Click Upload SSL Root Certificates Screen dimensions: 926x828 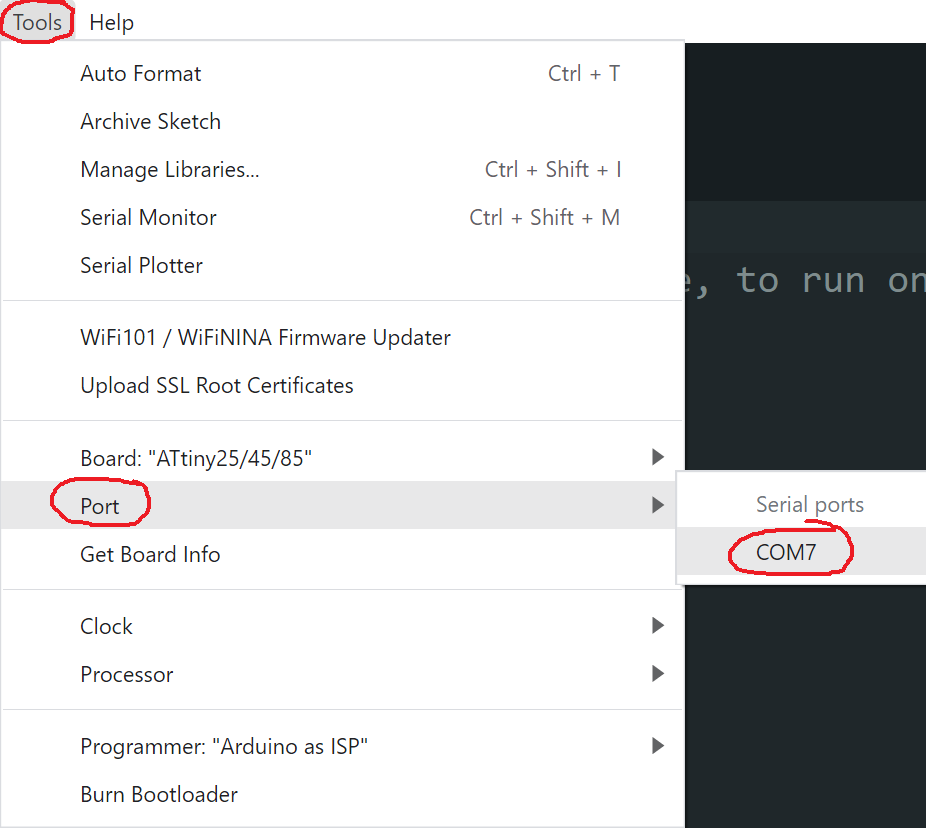point(217,386)
